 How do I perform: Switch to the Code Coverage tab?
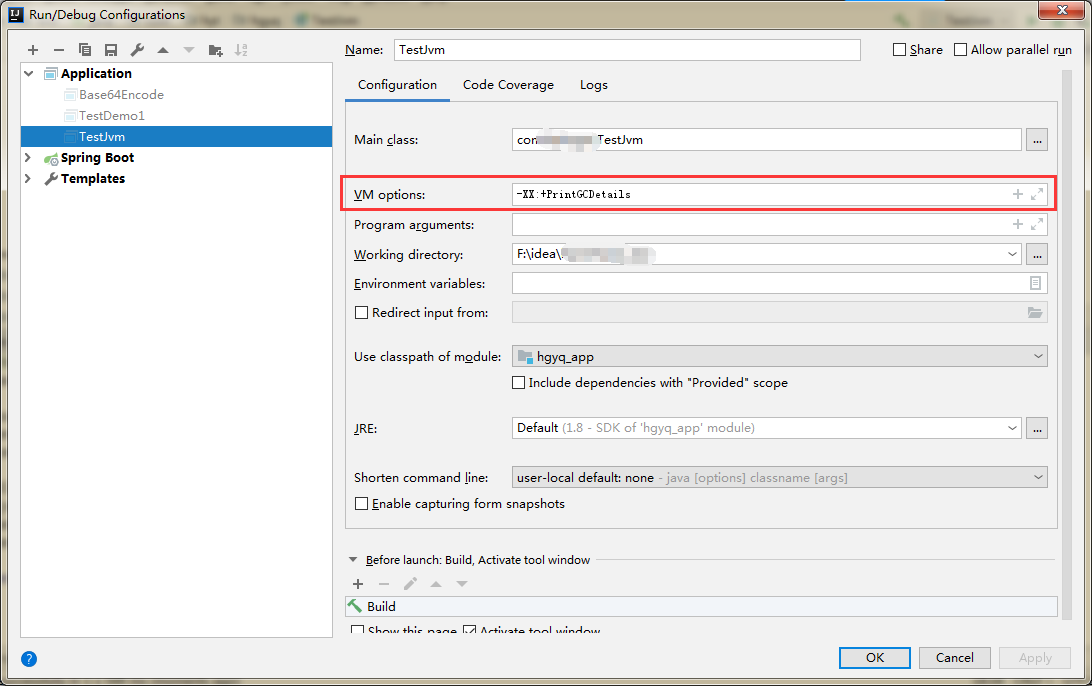click(508, 85)
